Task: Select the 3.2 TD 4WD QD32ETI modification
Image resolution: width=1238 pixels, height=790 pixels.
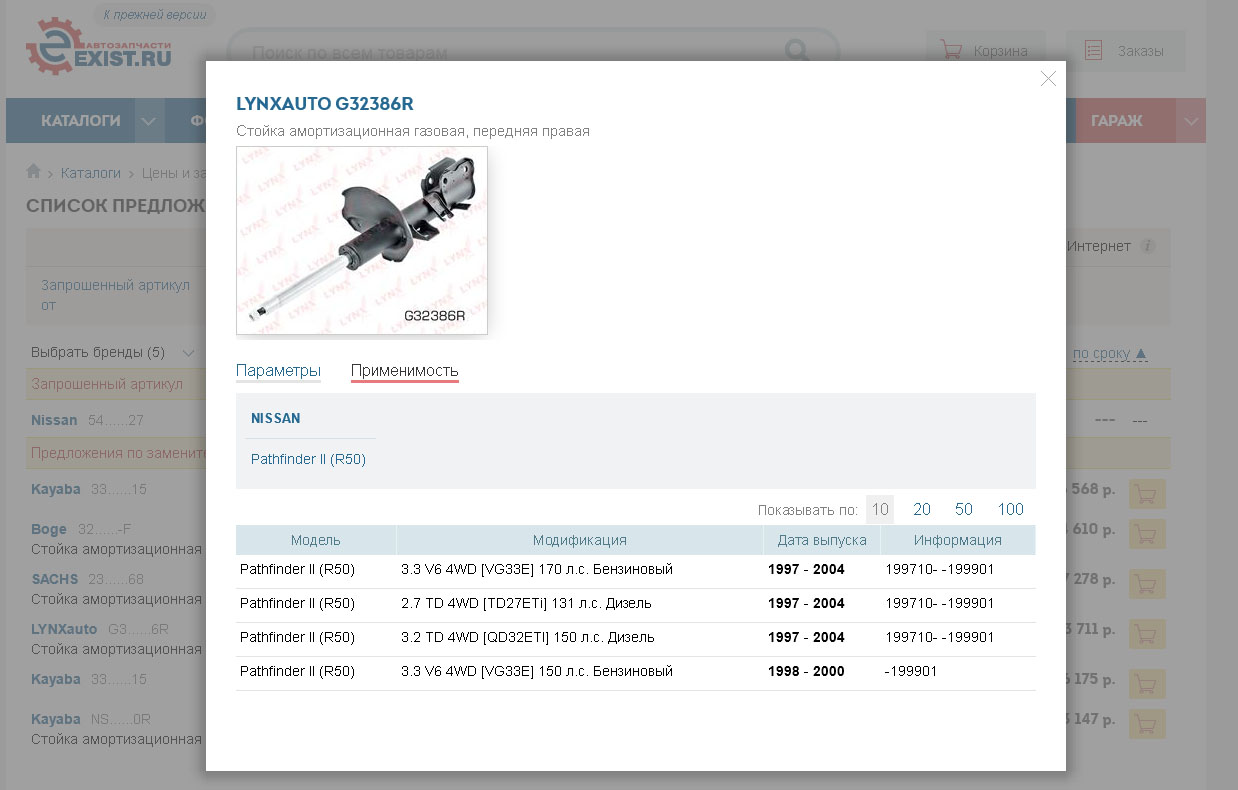Action: tap(528, 638)
